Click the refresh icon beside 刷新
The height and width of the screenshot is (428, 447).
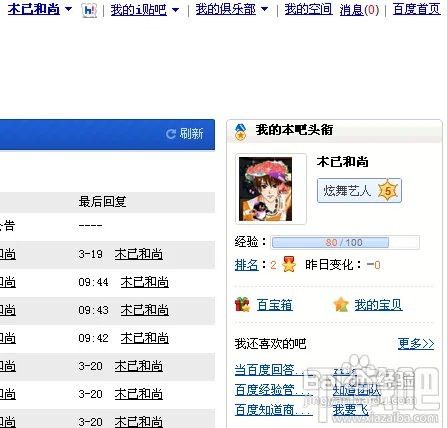pyautogui.click(x=171, y=134)
